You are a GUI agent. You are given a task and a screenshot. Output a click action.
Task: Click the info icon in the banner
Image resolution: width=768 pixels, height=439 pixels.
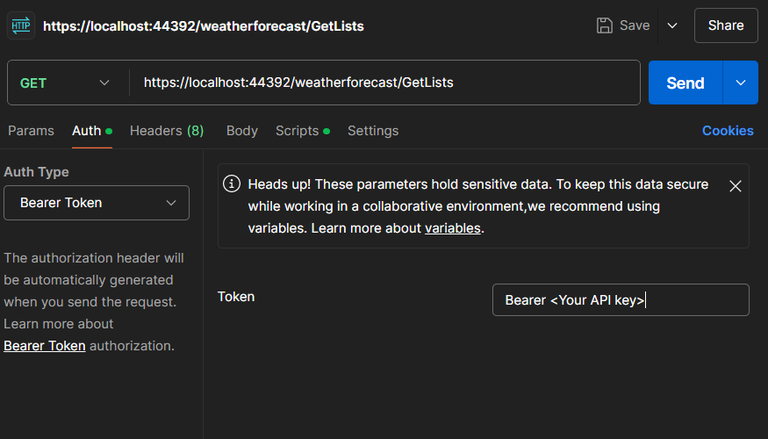[231, 184]
